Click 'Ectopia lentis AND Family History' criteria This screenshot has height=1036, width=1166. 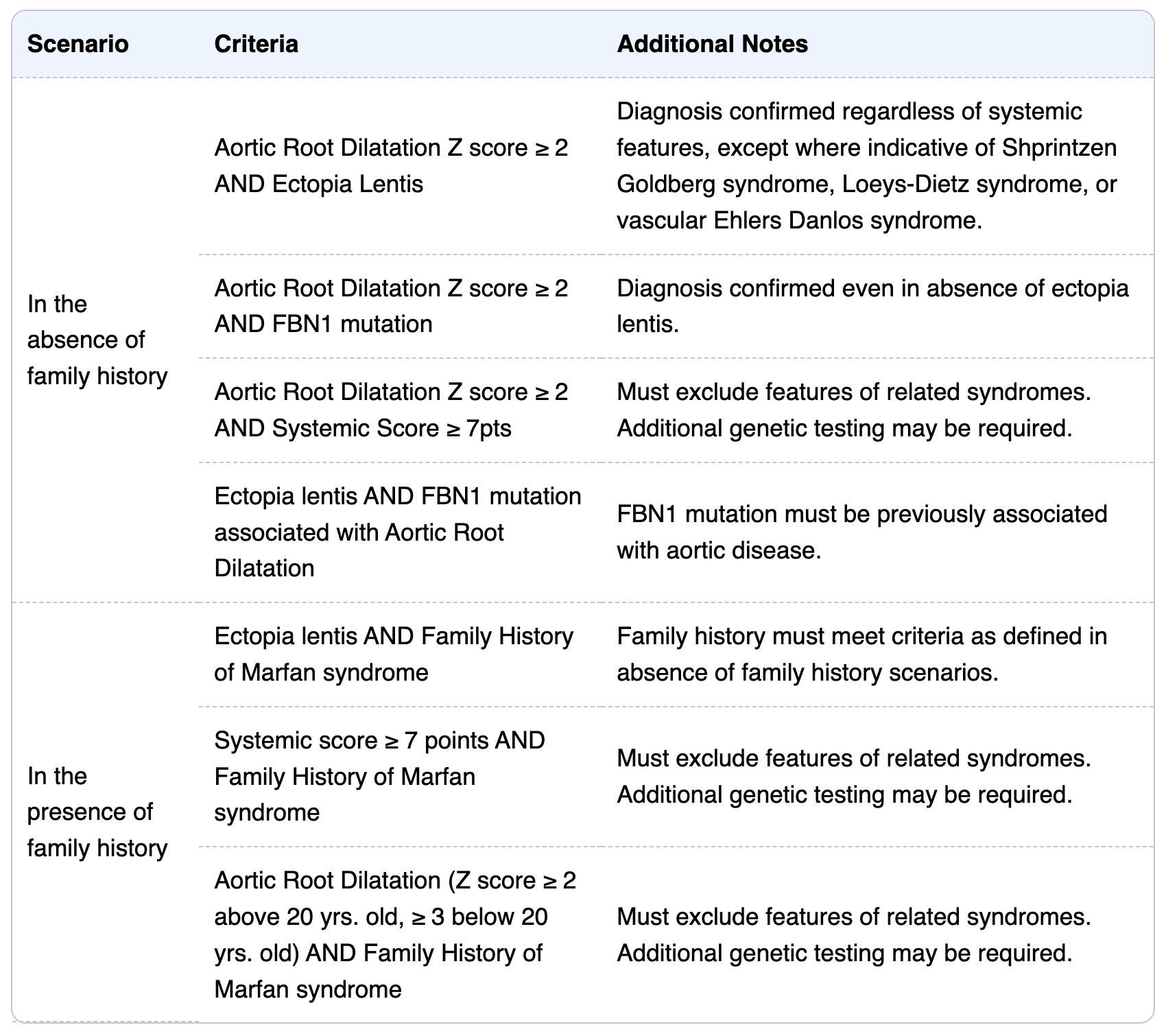[x=393, y=654]
